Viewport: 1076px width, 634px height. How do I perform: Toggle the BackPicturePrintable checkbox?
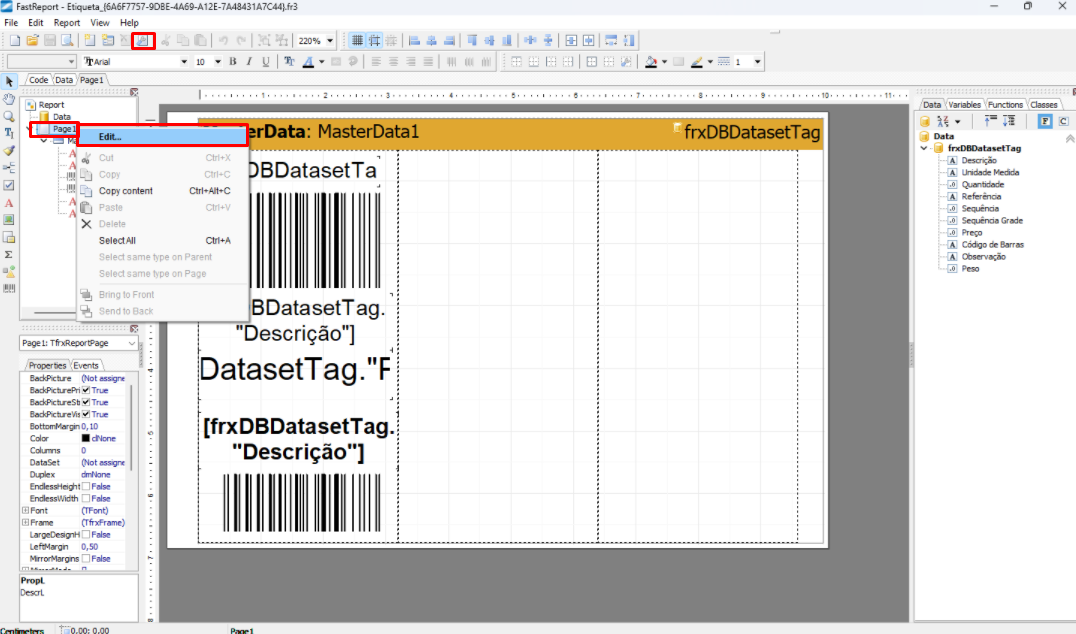pyautogui.click(x=86, y=390)
